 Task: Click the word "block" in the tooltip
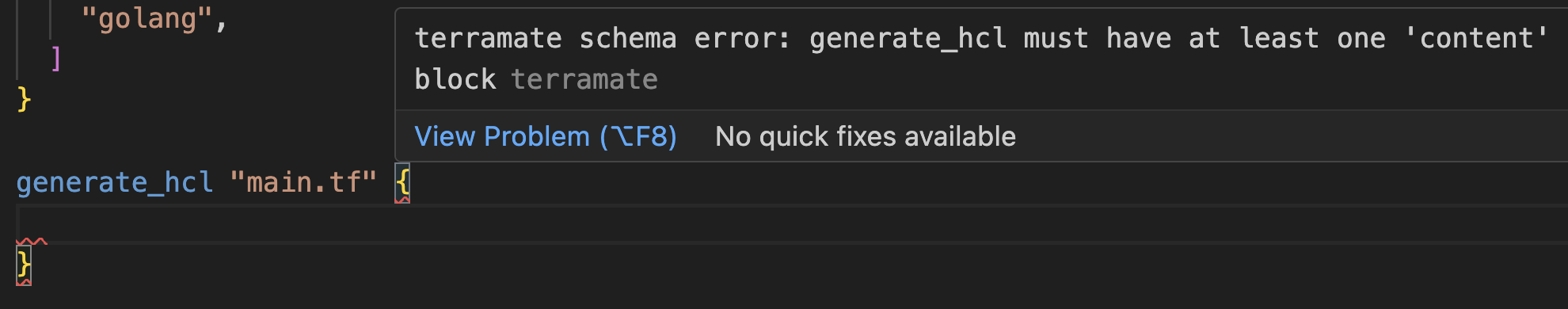[x=455, y=79]
